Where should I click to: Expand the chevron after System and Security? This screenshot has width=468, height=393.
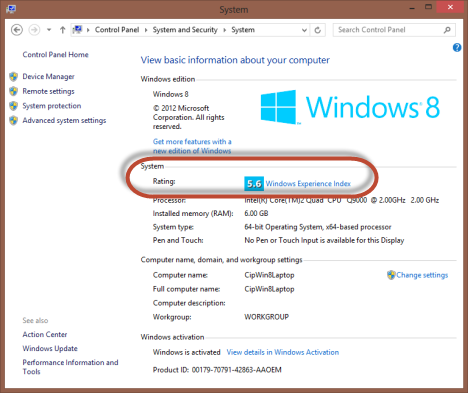(x=225, y=30)
